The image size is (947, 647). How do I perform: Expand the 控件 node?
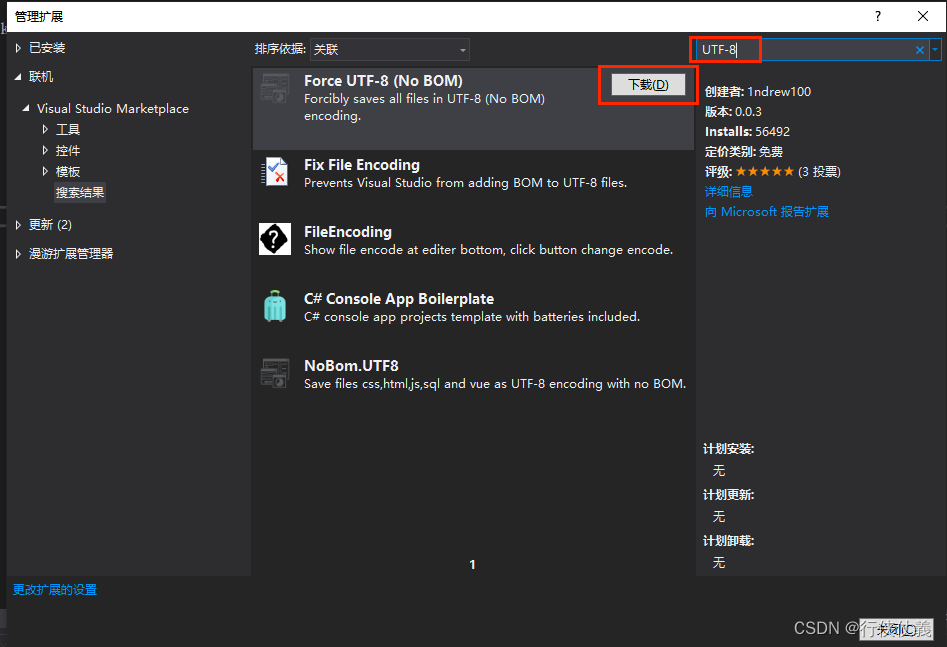pos(45,150)
